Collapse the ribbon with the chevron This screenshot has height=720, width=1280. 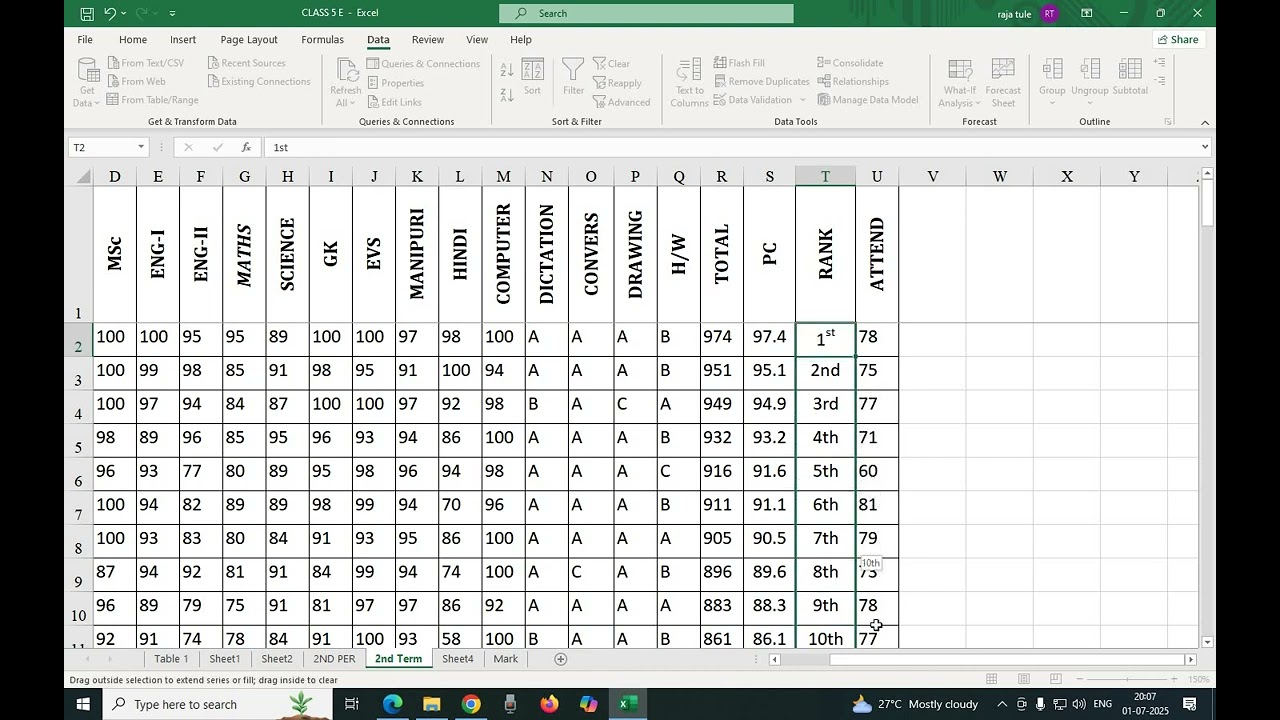click(x=1204, y=122)
